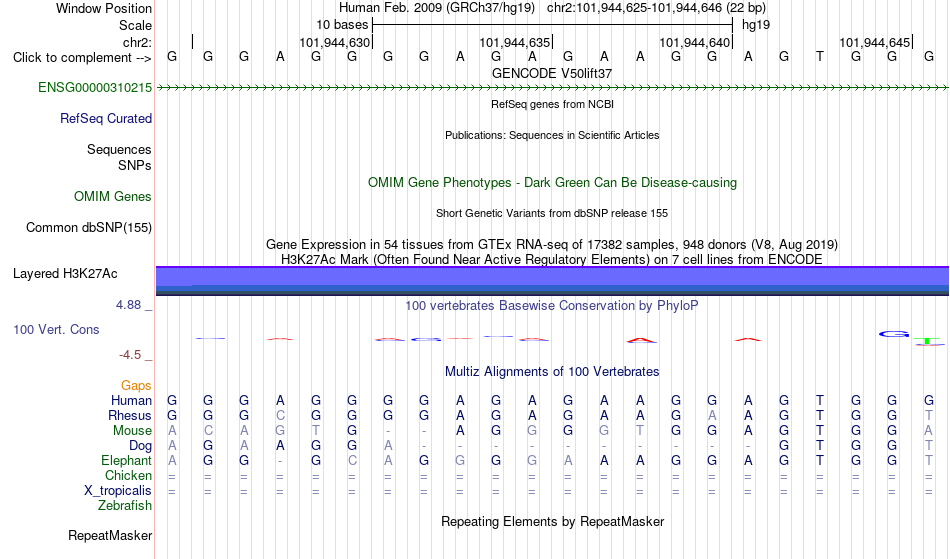Click the 4.88 PhyloP upper bound value
This screenshot has height=559, width=950.
point(128,305)
